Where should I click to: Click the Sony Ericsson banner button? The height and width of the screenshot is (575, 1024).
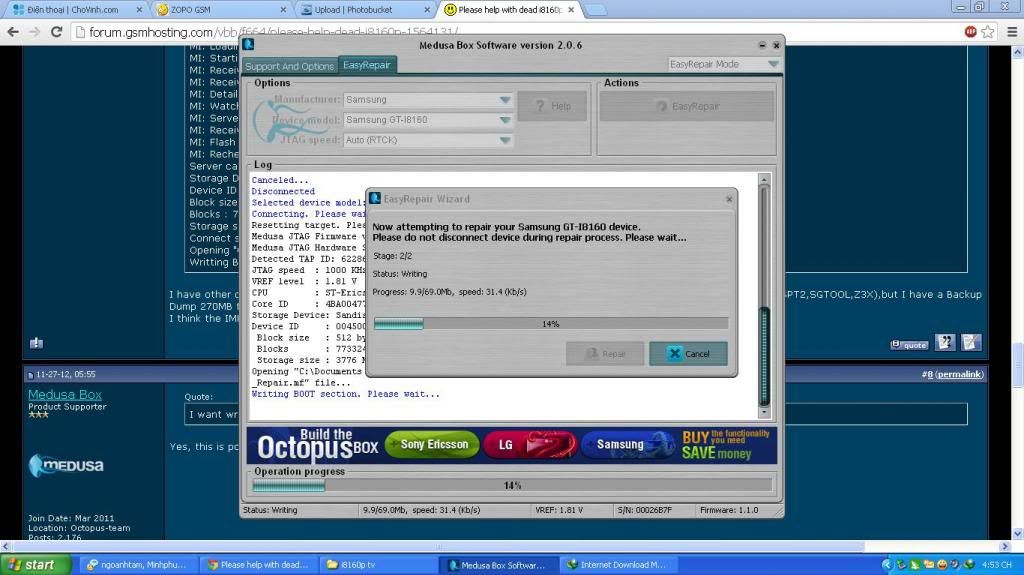tap(432, 444)
